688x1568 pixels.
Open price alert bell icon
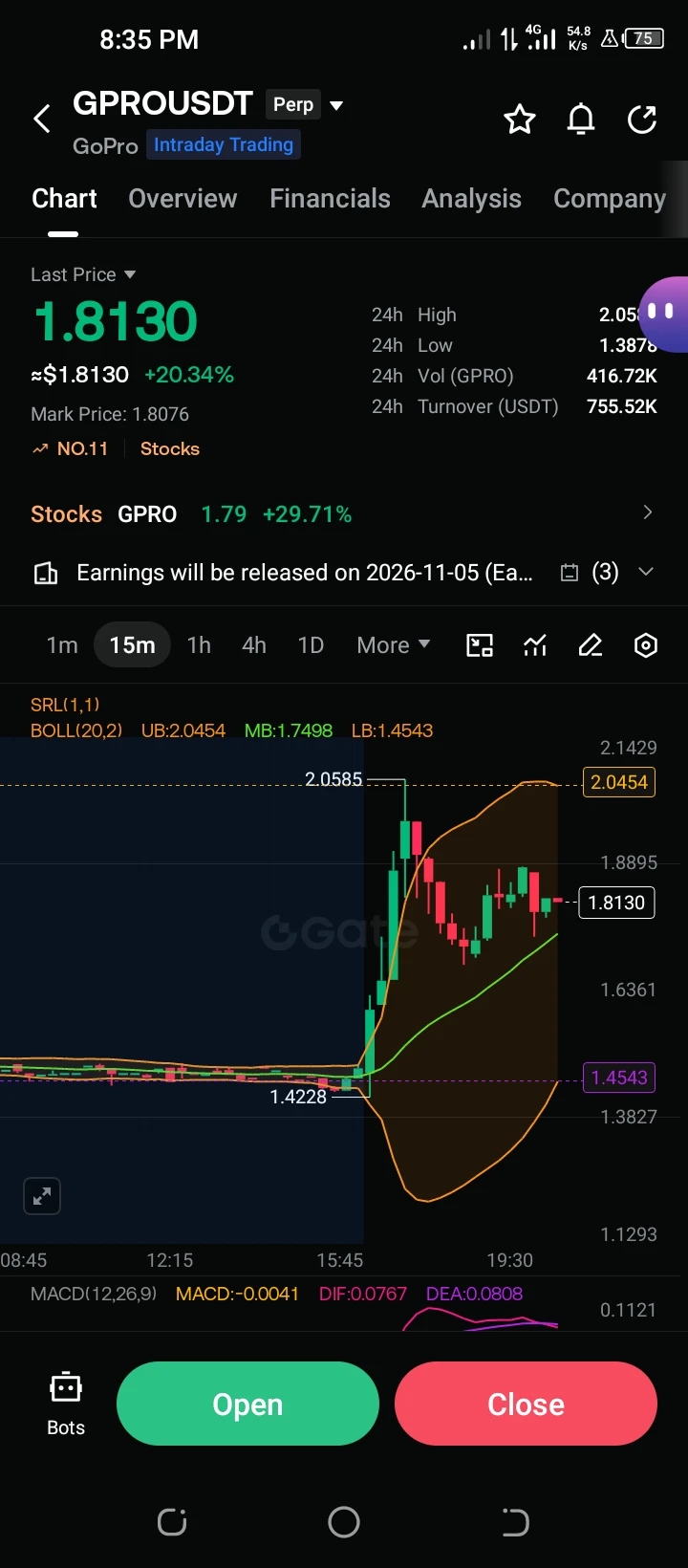(581, 120)
